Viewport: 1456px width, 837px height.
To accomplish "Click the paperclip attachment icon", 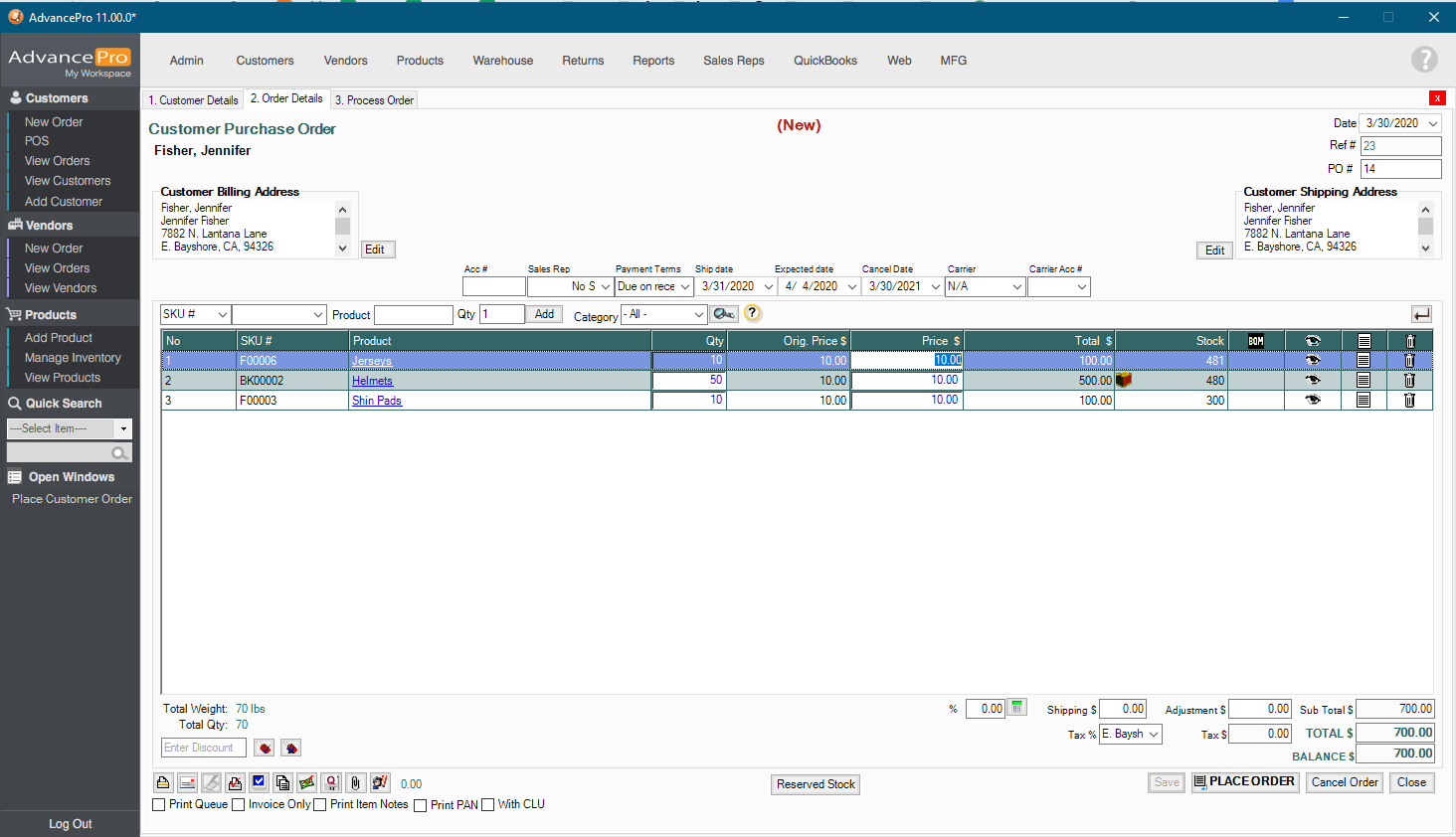I will click(x=355, y=783).
